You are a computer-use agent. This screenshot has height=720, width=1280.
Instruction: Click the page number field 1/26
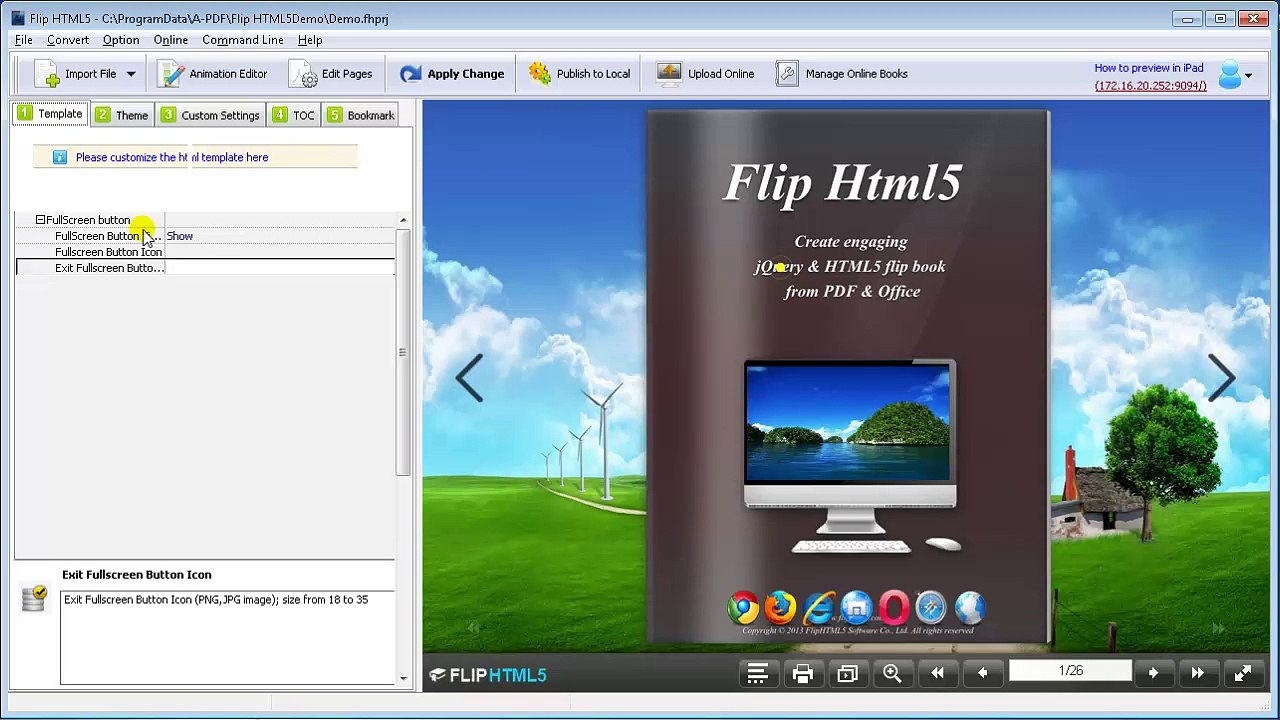(x=1070, y=671)
